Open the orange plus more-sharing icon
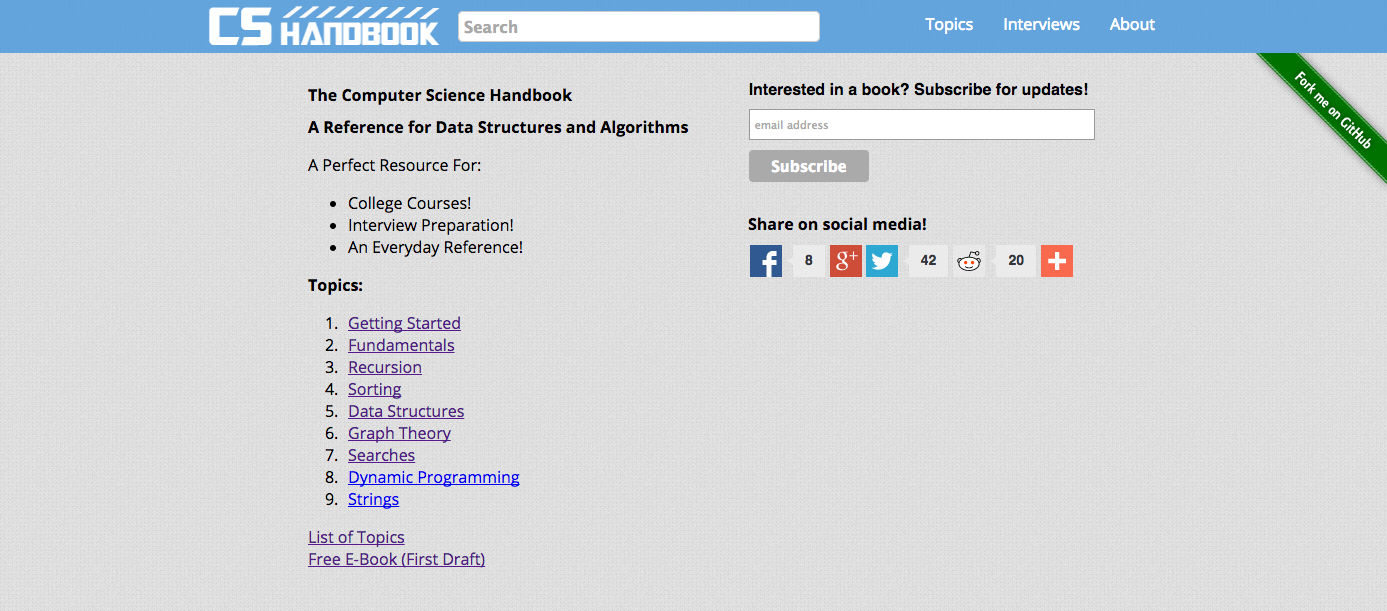 tap(1057, 261)
